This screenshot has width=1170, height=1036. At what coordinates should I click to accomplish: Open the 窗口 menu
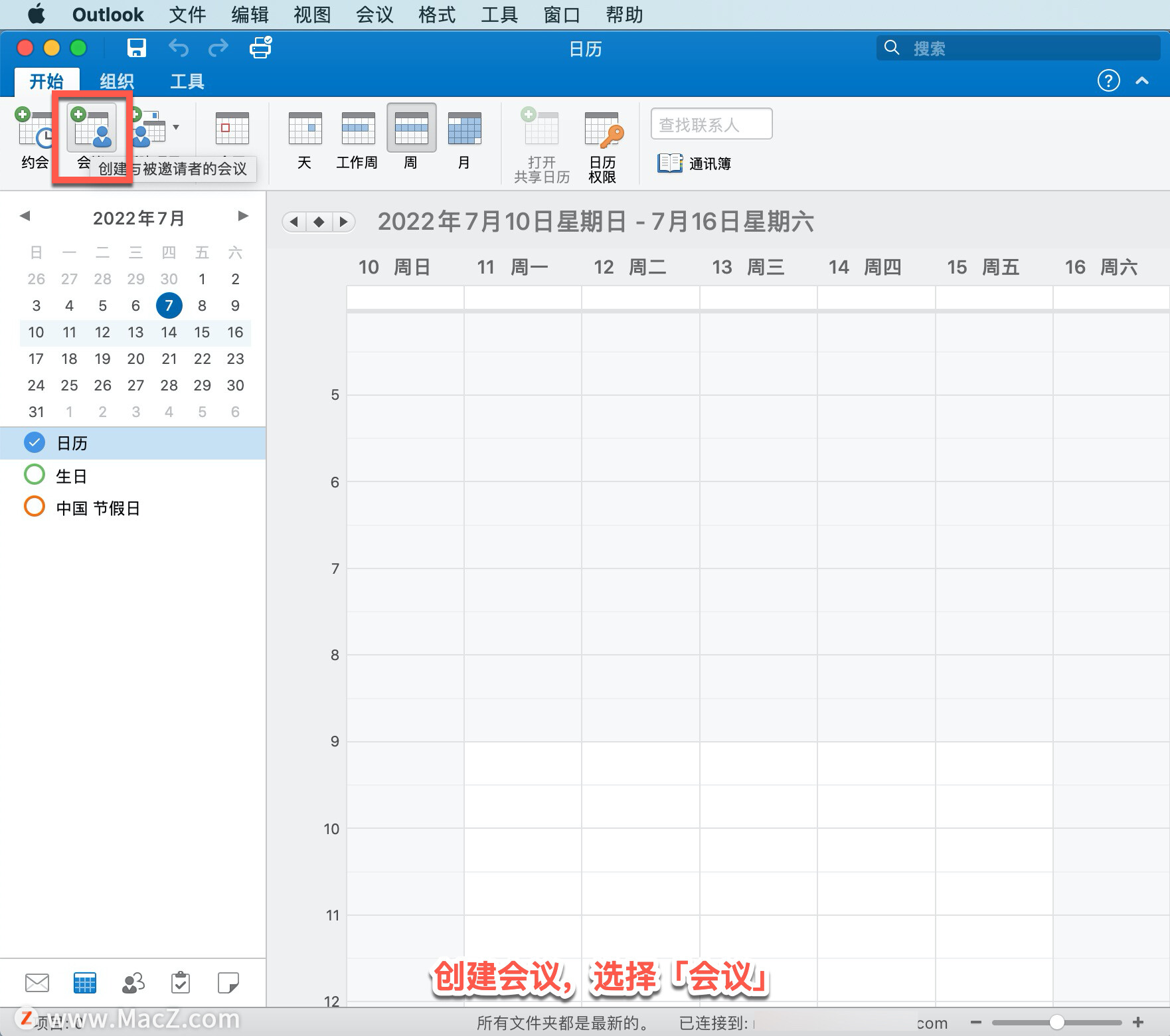coord(562,15)
